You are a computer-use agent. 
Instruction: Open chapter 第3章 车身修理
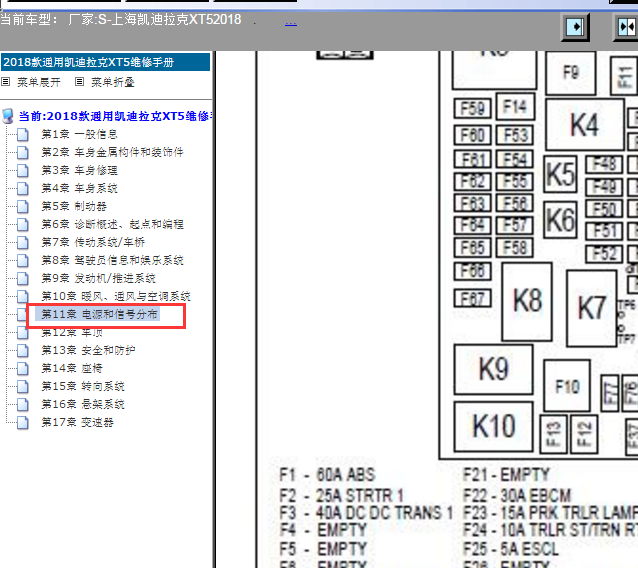tap(79, 170)
